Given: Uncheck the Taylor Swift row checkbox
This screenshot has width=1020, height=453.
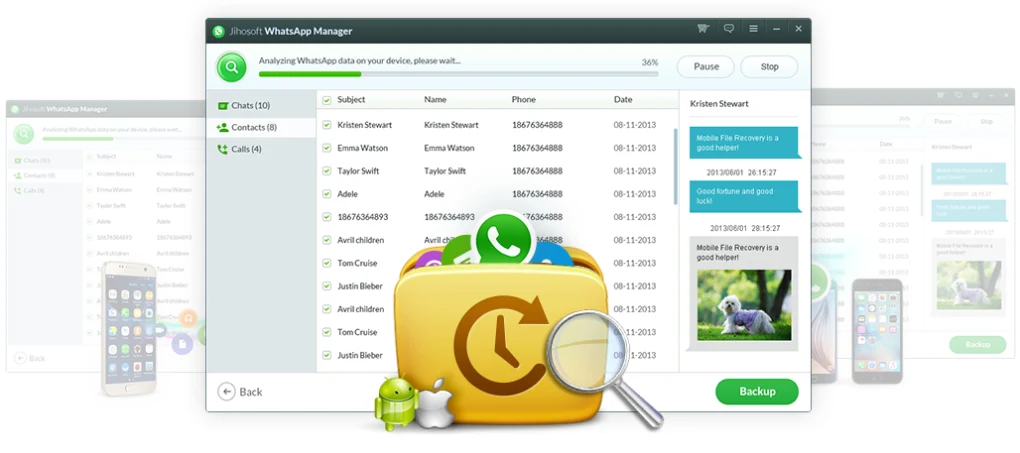Looking at the screenshot, I should point(326,171).
